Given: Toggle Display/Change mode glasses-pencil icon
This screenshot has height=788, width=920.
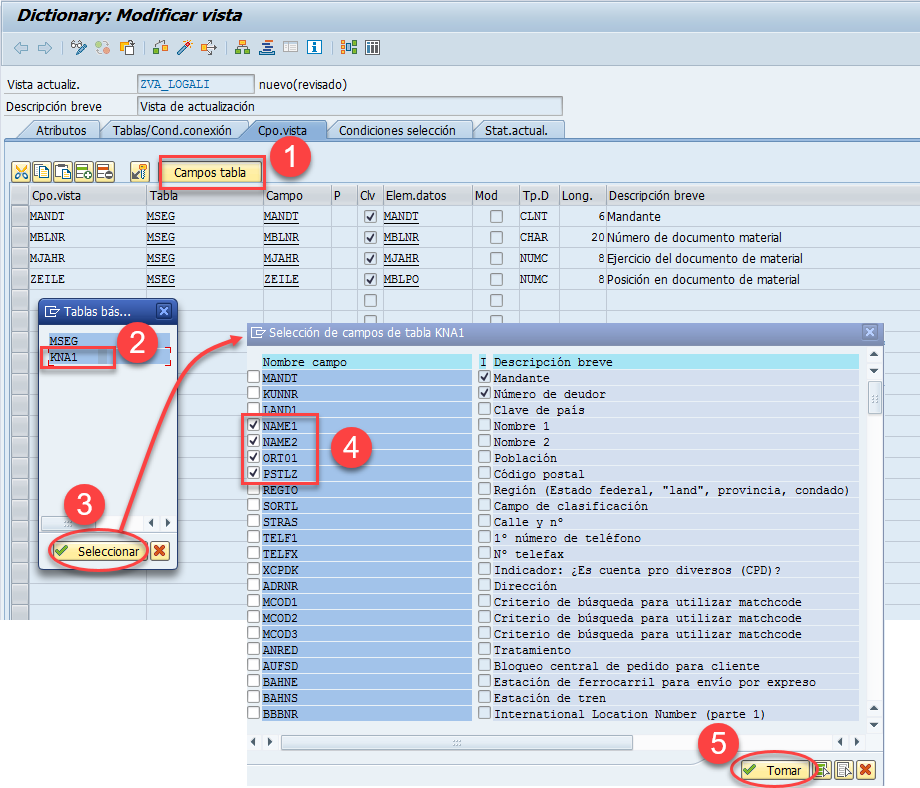Looking at the screenshot, I should pyautogui.click(x=79, y=48).
